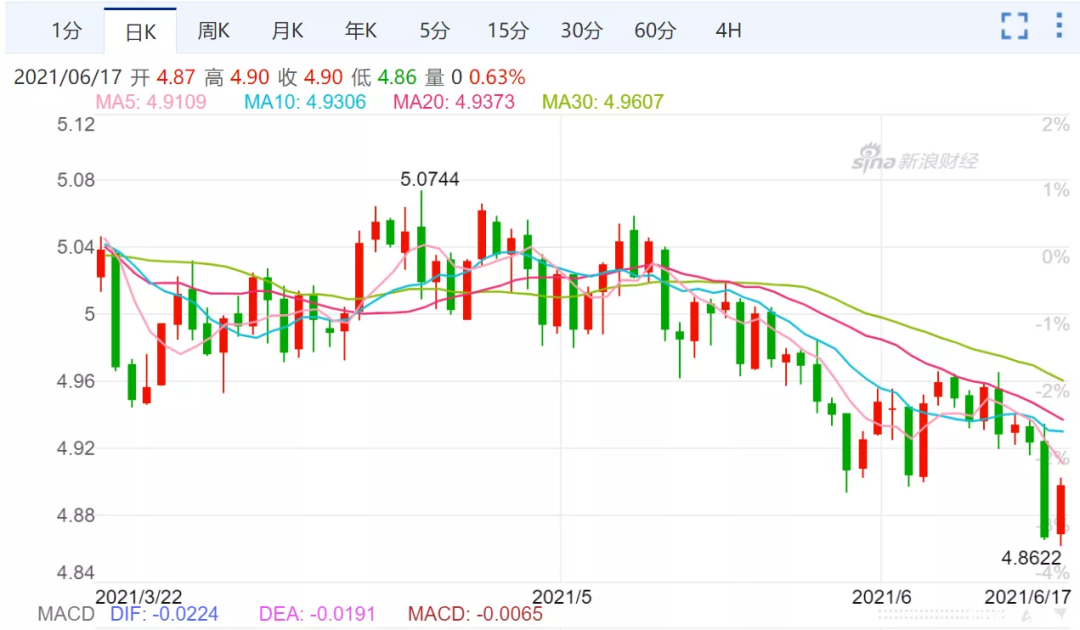Click the MA30: 4.9607 indicator label

click(x=603, y=102)
